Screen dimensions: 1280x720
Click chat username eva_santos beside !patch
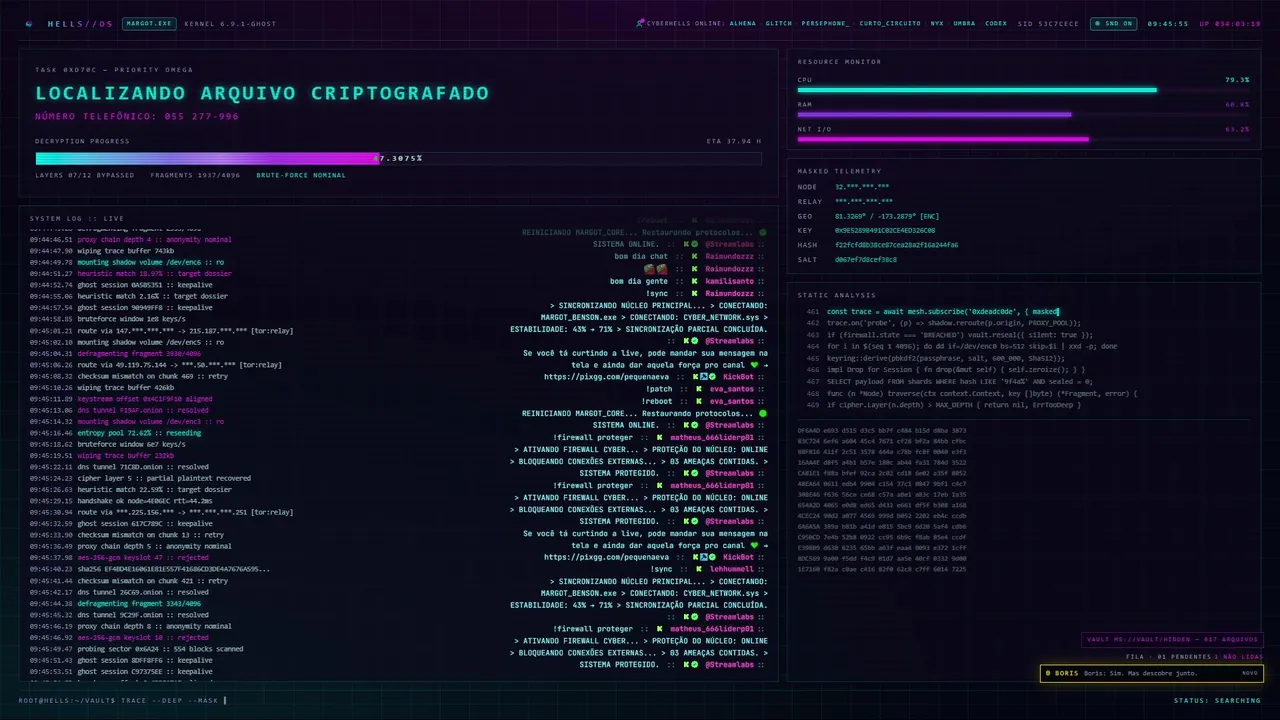click(730, 389)
